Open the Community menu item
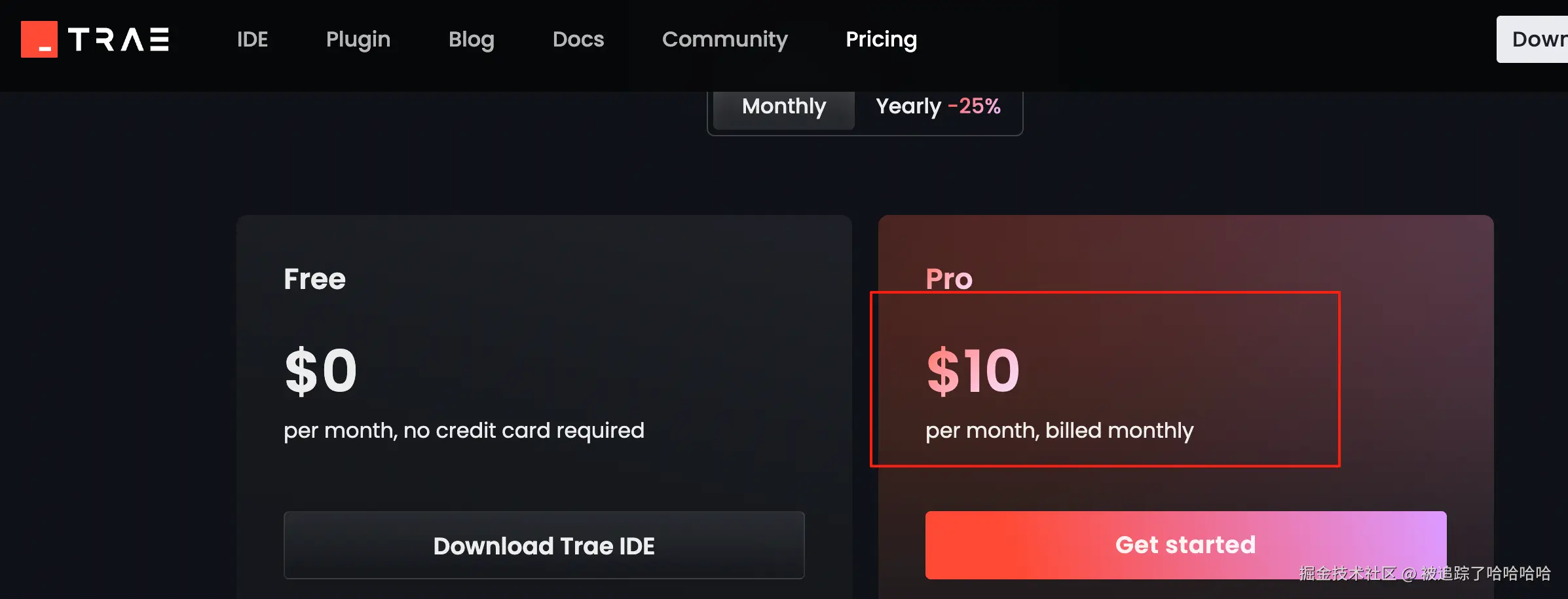This screenshot has height=599, width=1568. (724, 39)
